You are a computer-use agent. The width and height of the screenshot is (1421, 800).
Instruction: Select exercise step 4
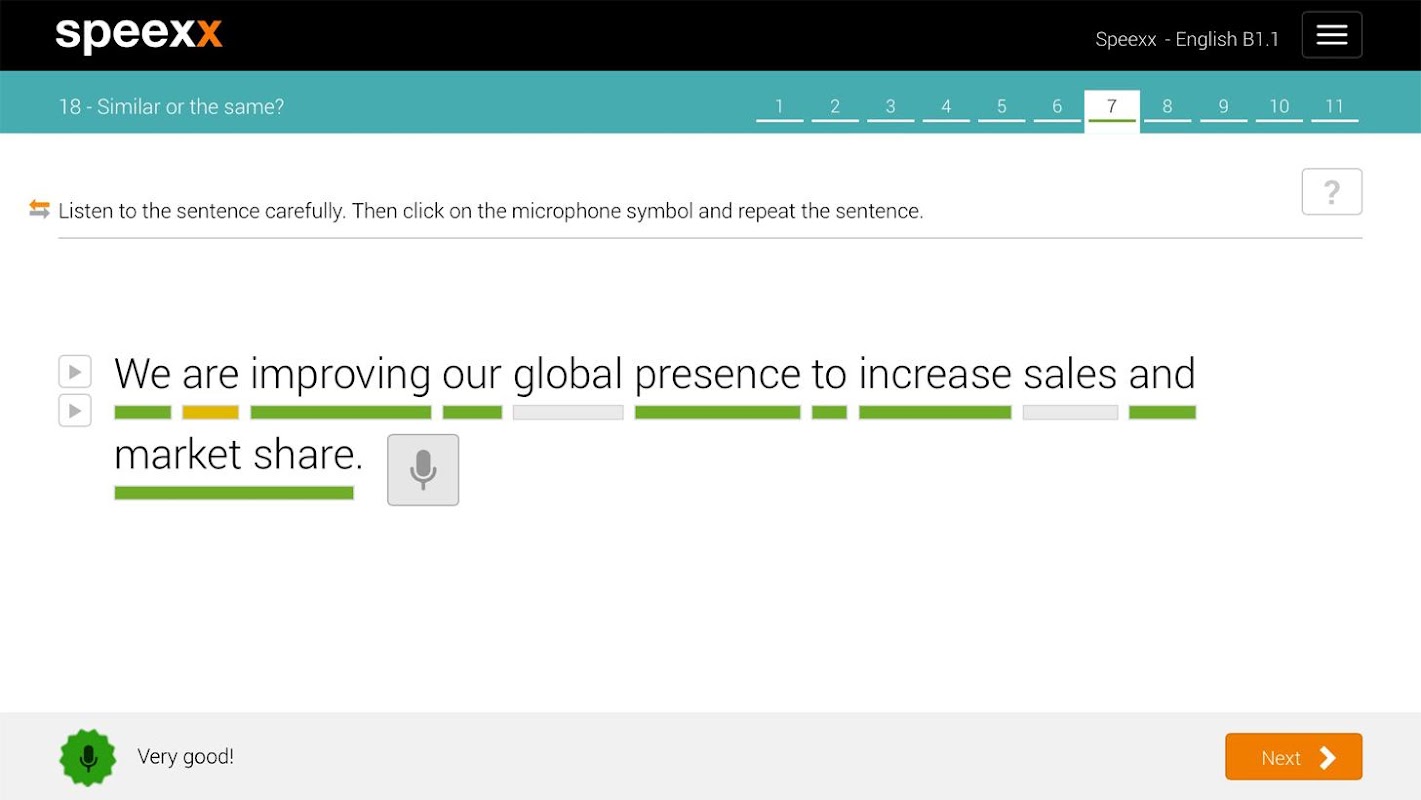(946, 107)
